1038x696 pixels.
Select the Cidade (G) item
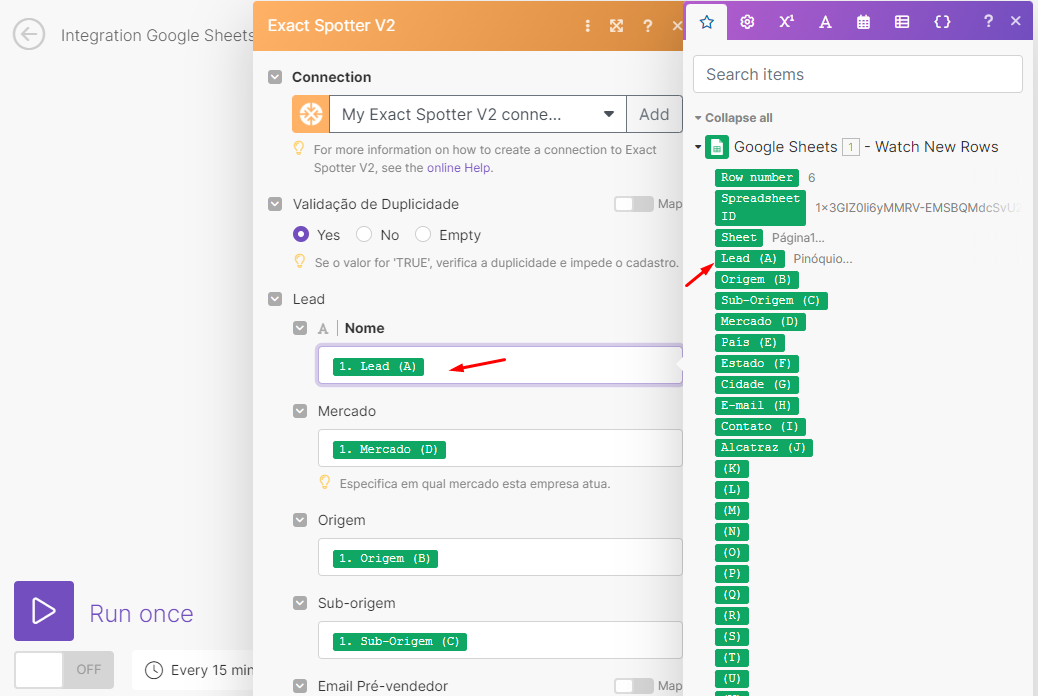(757, 385)
